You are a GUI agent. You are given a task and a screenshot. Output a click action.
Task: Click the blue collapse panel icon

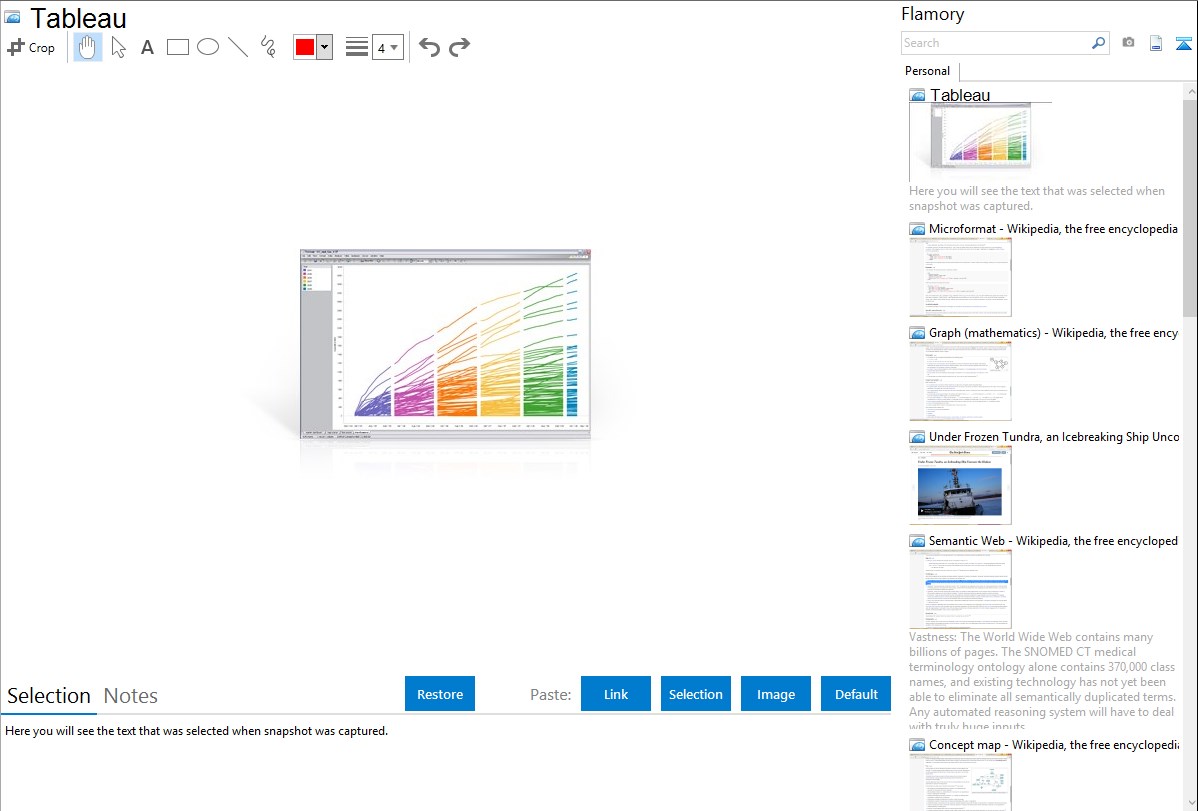pos(1183,43)
